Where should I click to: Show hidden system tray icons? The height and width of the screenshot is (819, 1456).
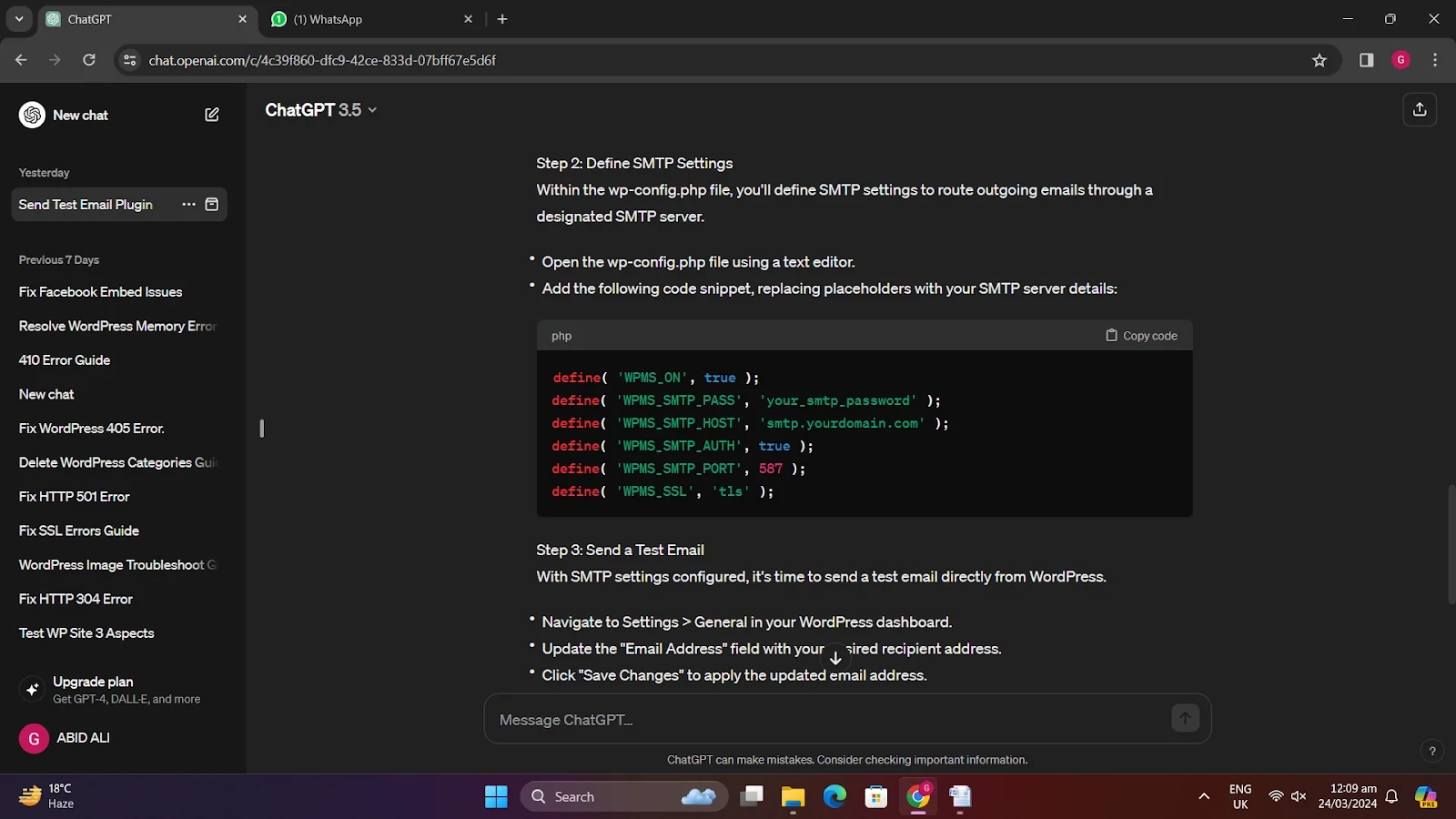[x=1204, y=797]
